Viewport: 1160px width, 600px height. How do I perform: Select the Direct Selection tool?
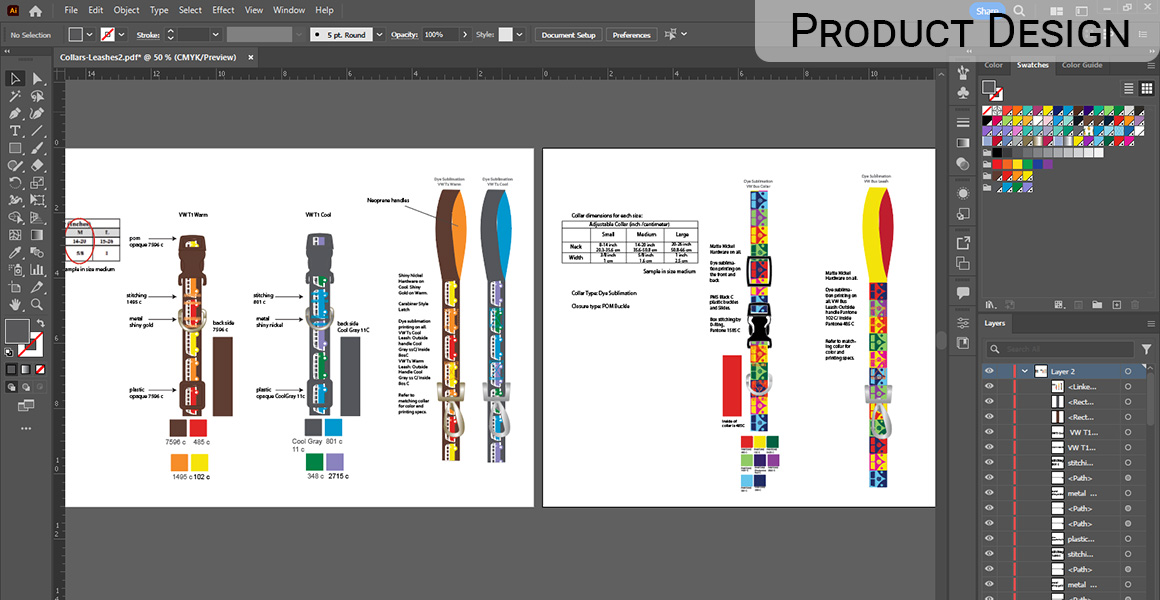pos(37,79)
